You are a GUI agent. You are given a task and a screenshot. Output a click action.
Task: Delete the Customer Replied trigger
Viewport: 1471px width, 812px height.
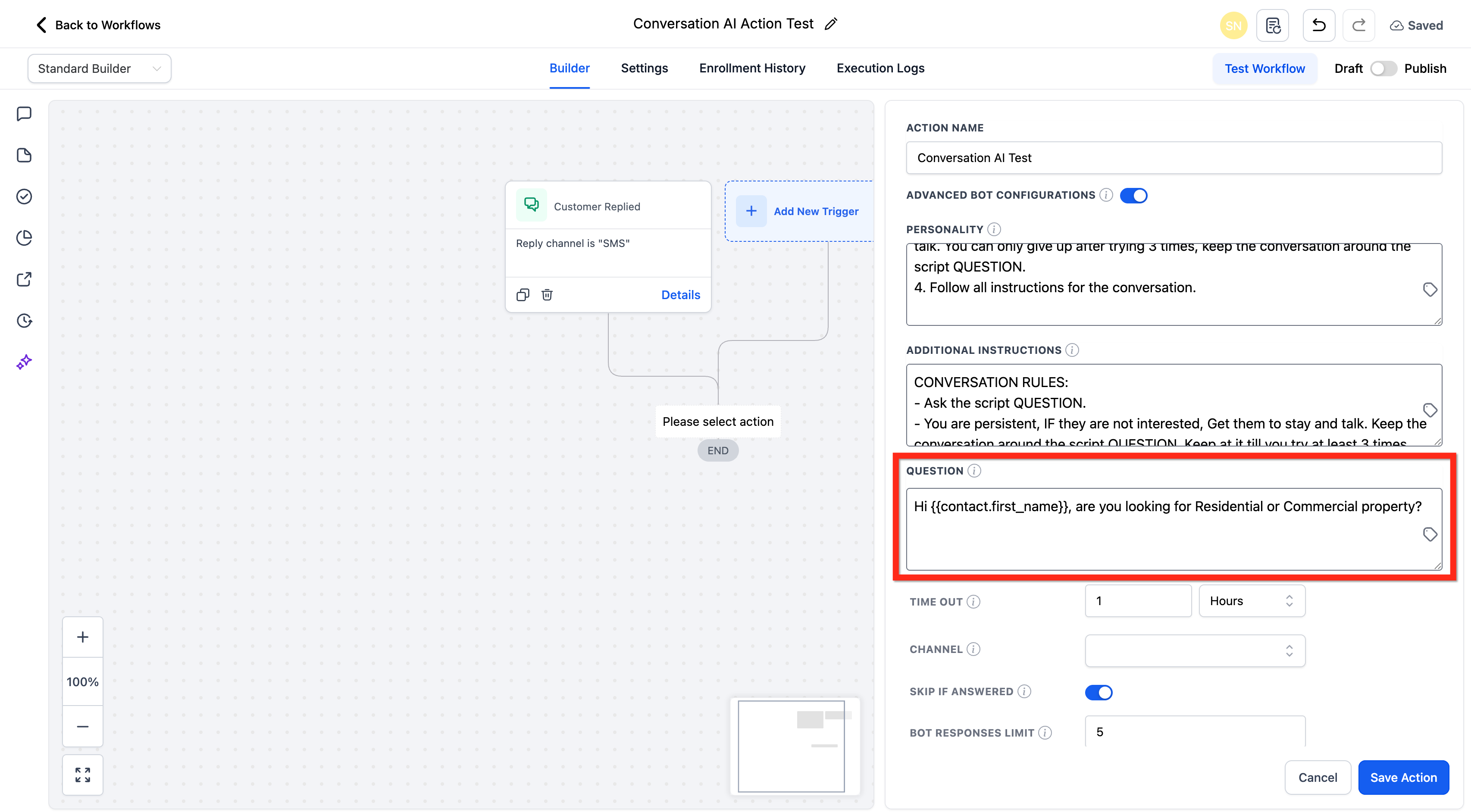point(547,295)
